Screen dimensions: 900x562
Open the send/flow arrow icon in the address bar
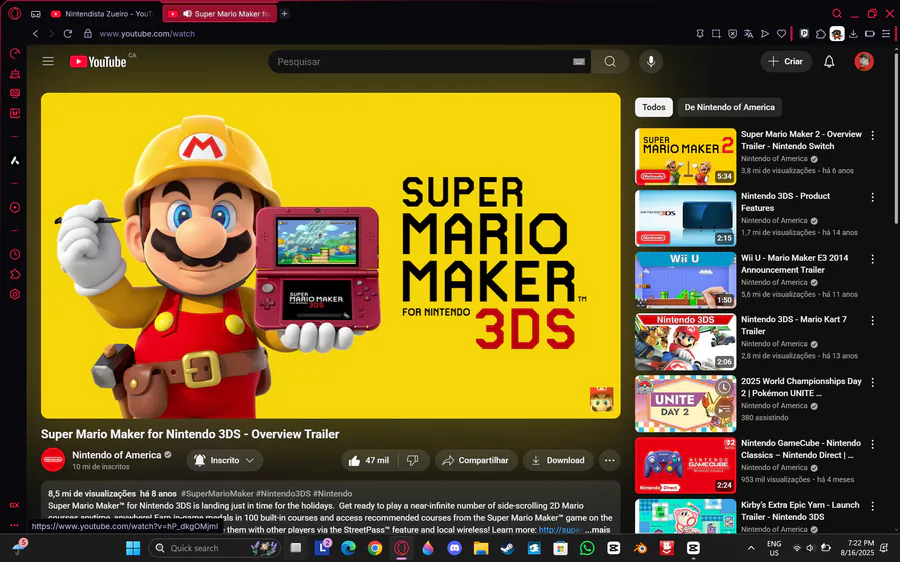(x=765, y=34)
